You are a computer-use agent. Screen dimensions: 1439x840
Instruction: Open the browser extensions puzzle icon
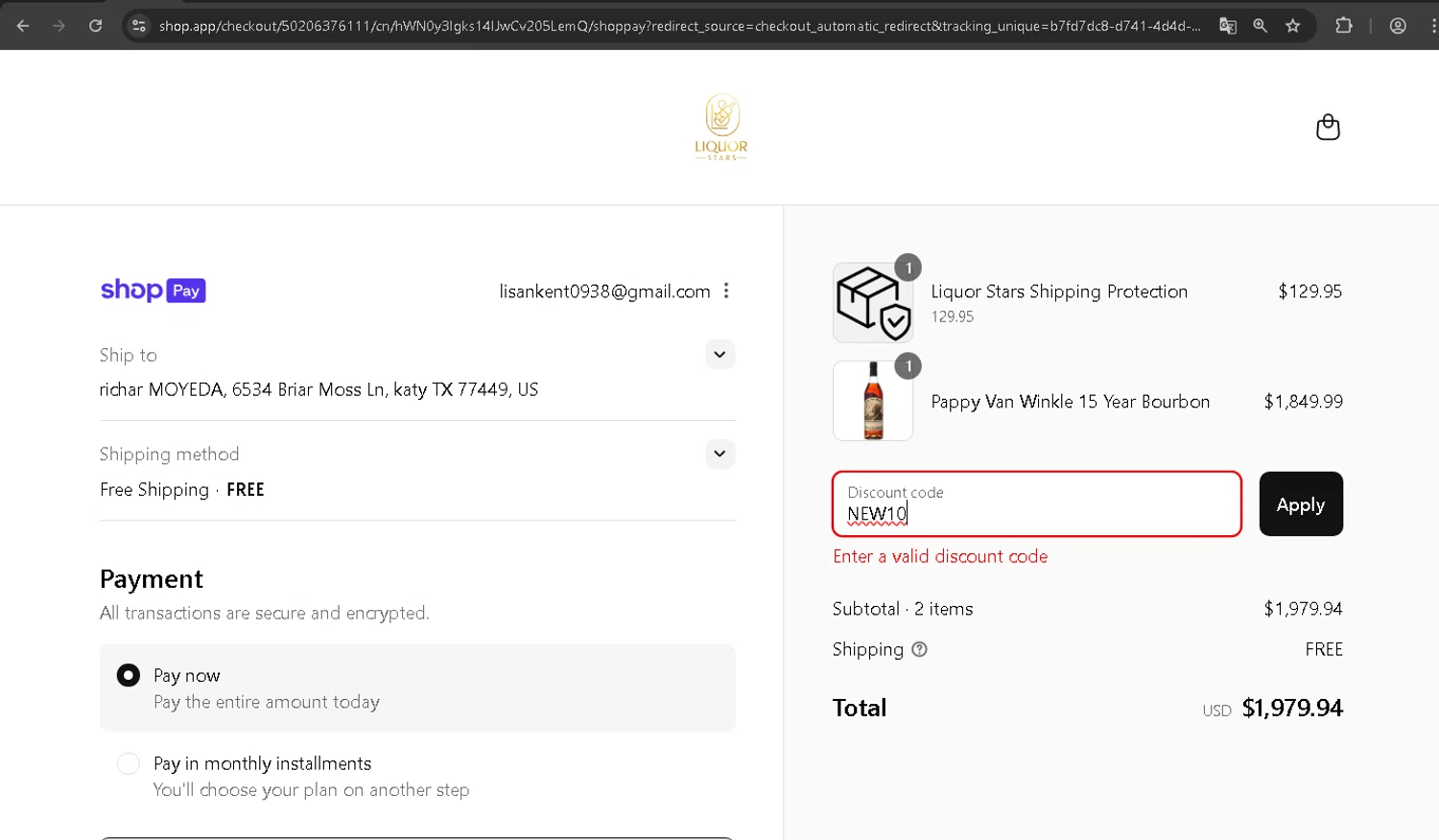(x=1343, y=26)
